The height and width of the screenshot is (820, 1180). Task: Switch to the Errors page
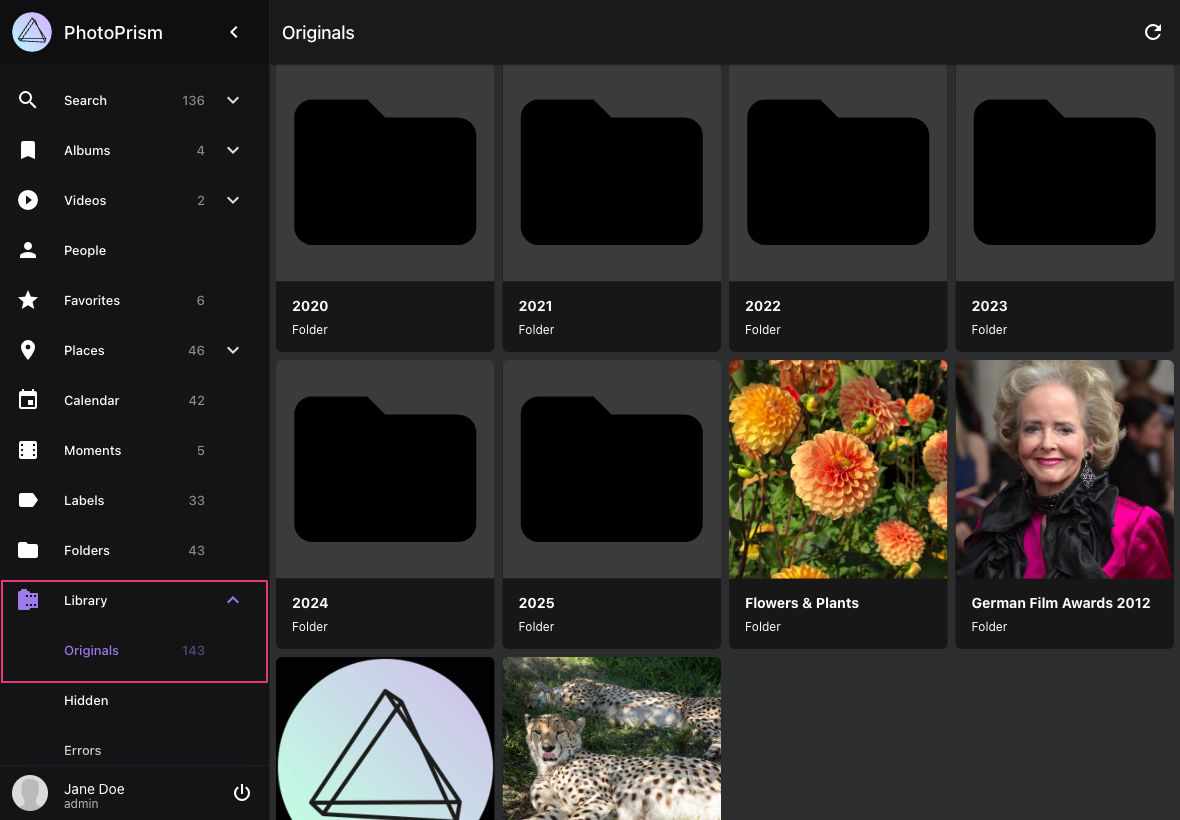click(82, 750)
